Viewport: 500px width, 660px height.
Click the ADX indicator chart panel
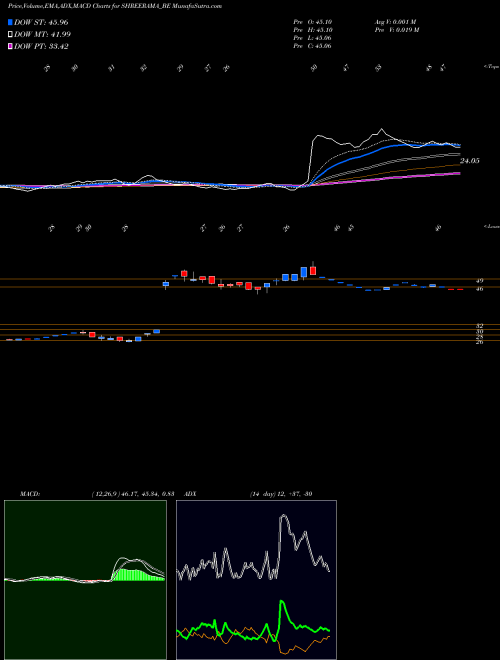tap(256, 580)
